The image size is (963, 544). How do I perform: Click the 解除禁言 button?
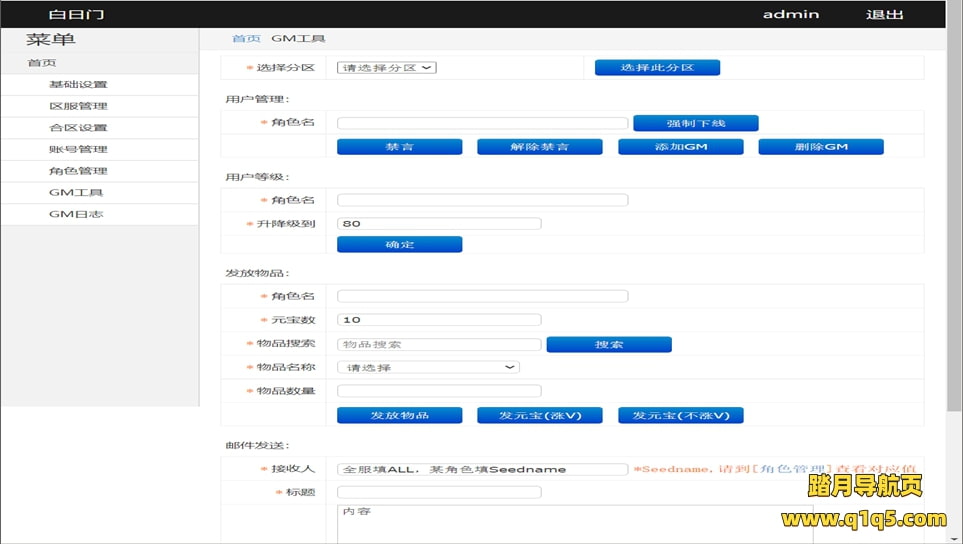pyautogui.click(x=539, y=147)
